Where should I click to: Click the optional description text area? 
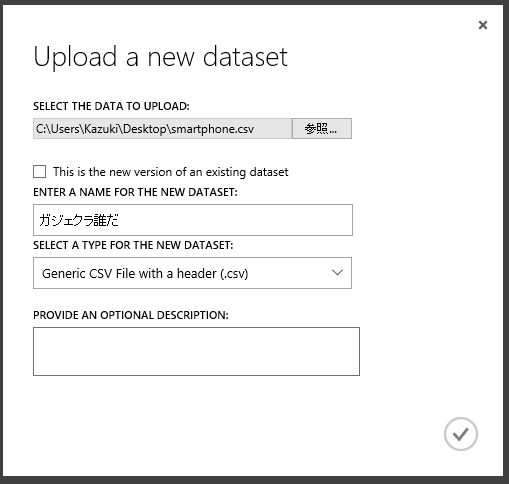[x=196, y=351]
